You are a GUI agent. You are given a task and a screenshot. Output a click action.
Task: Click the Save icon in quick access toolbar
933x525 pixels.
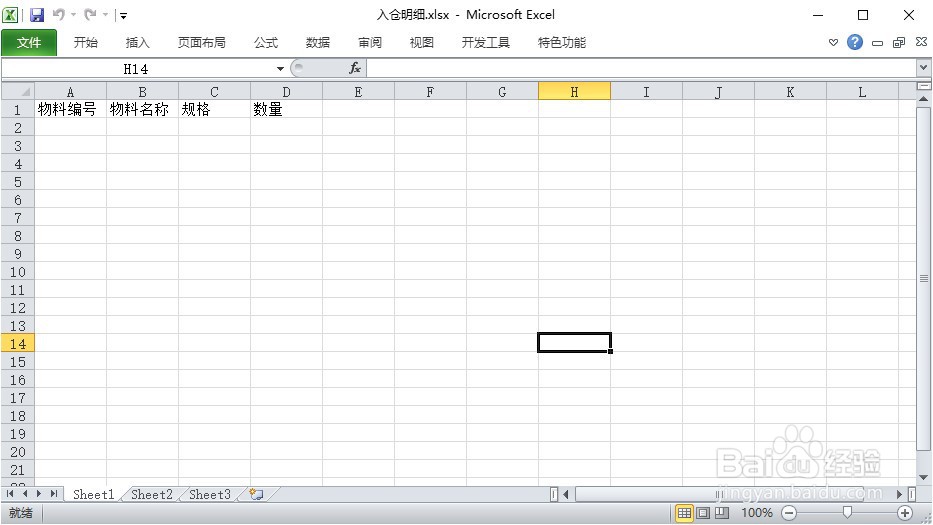(37, 15)
